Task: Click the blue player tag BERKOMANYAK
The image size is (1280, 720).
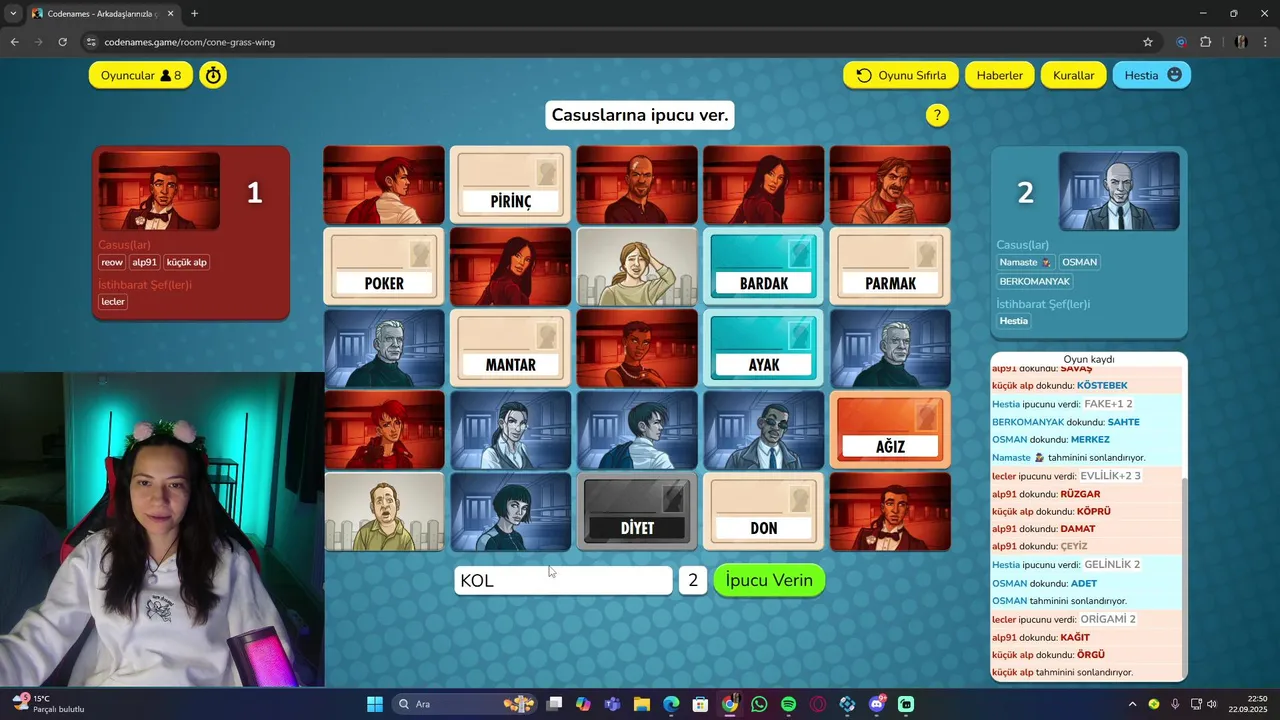Action: pos(1034,281)
